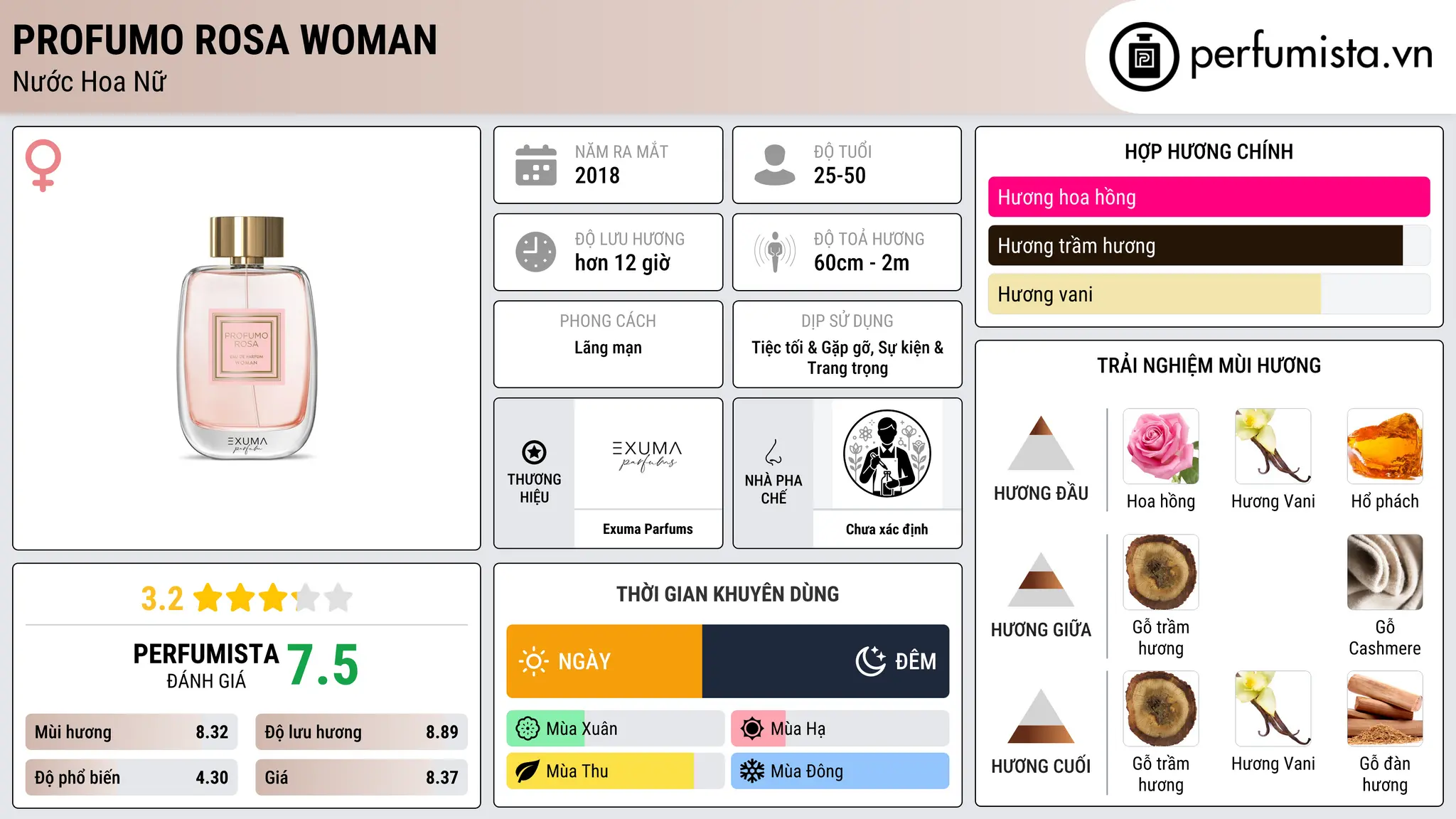This screenshot has height=819, width=1456.
Task: Click the dark Hương trầm hương accord bar
Action: click(x=1196, y=245)
